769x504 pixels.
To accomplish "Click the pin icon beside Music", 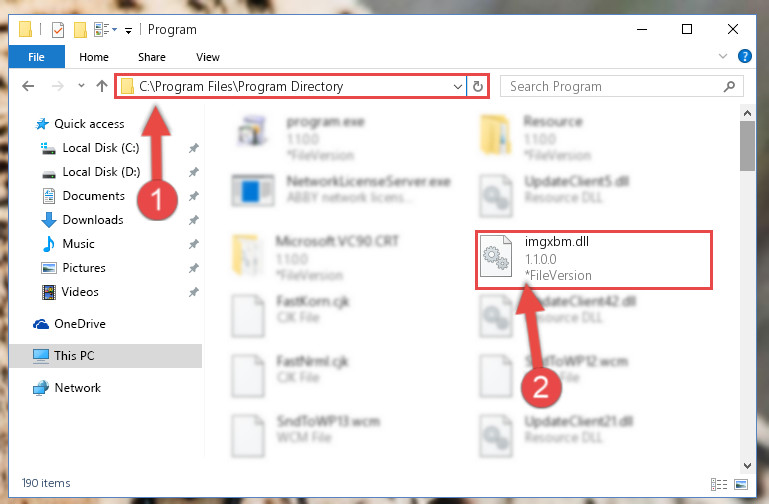I will (194, 244).
